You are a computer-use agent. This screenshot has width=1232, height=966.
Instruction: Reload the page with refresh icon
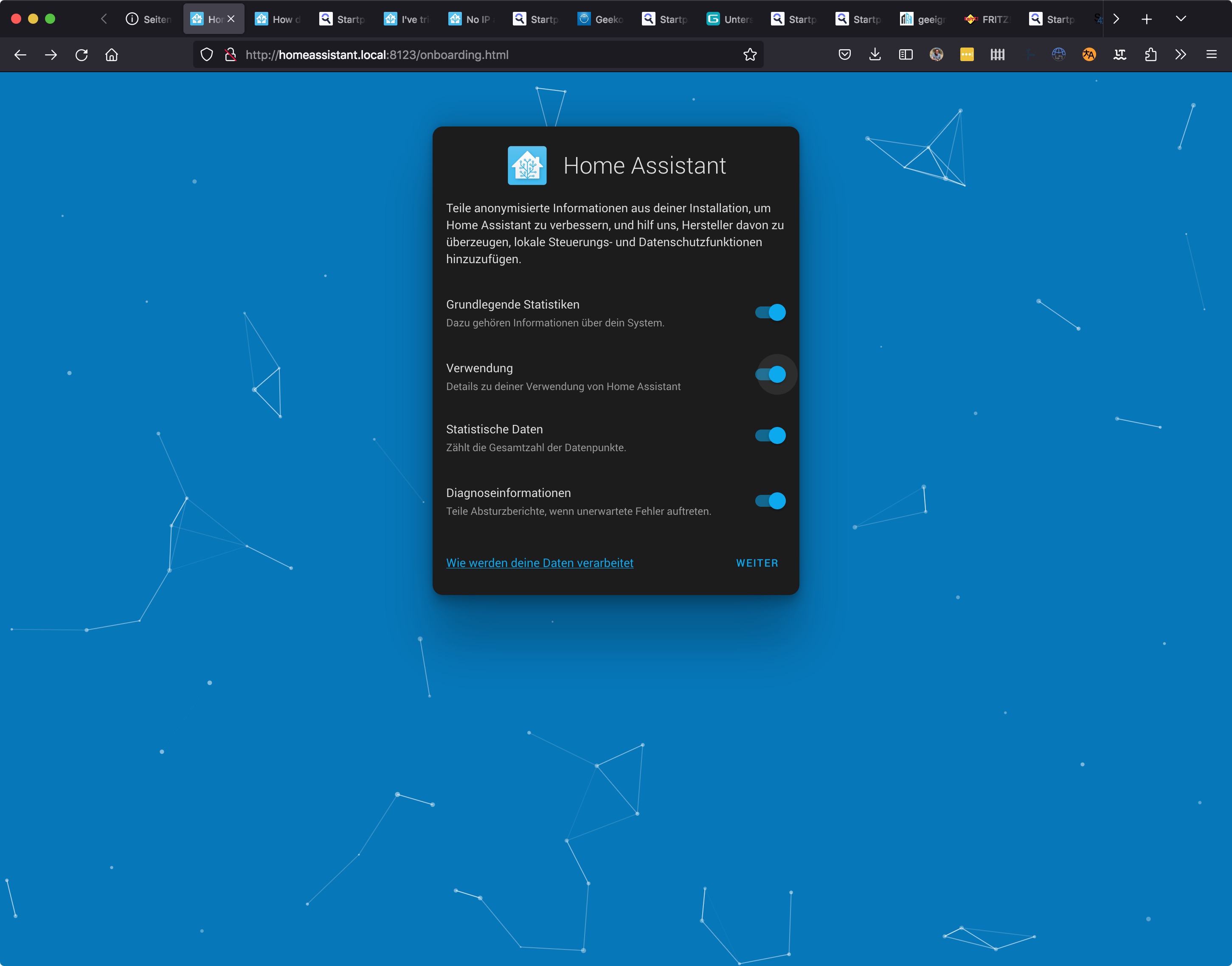82,55
